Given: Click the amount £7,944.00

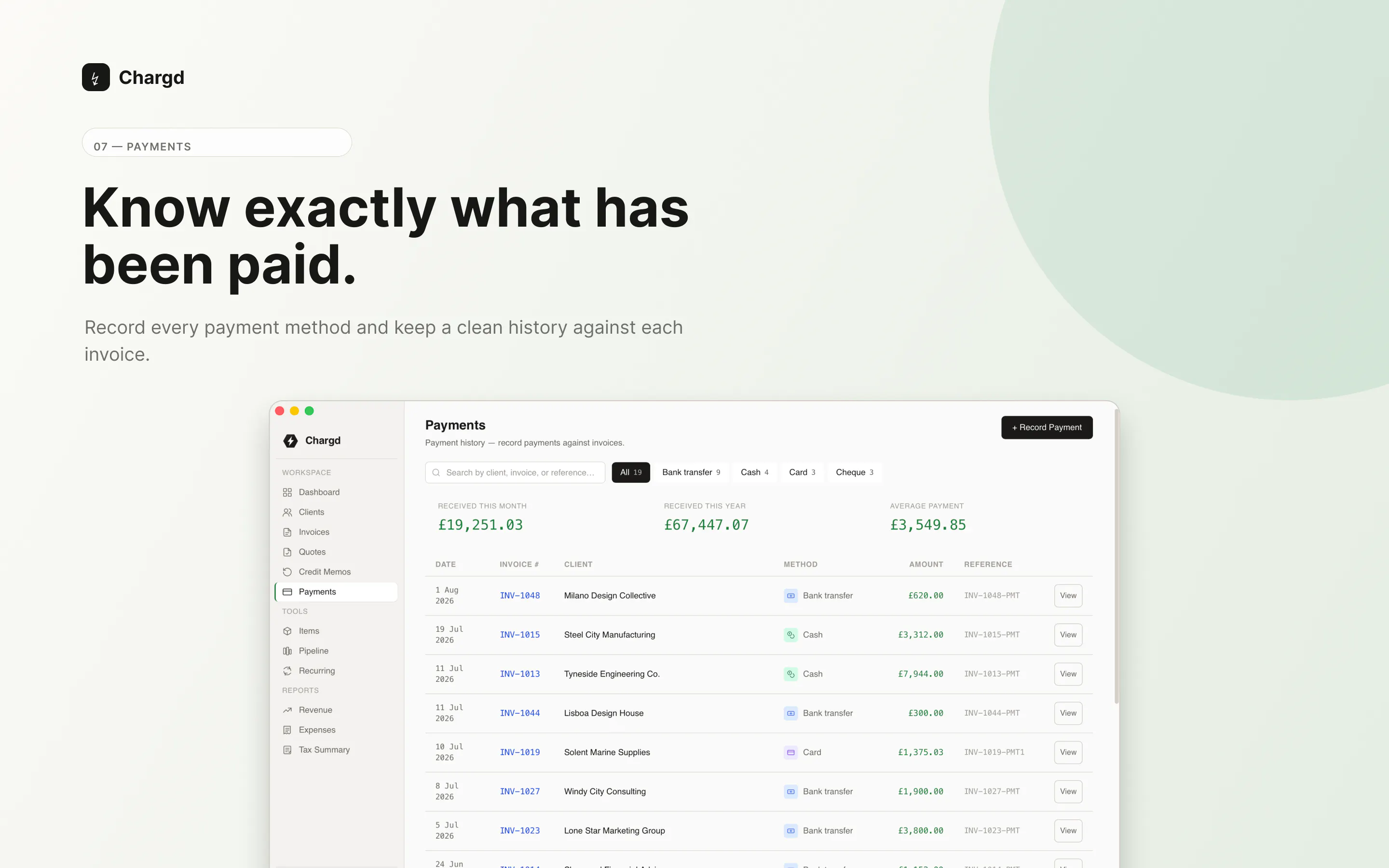Looking at the screenshot, I should tap(921, 674).
